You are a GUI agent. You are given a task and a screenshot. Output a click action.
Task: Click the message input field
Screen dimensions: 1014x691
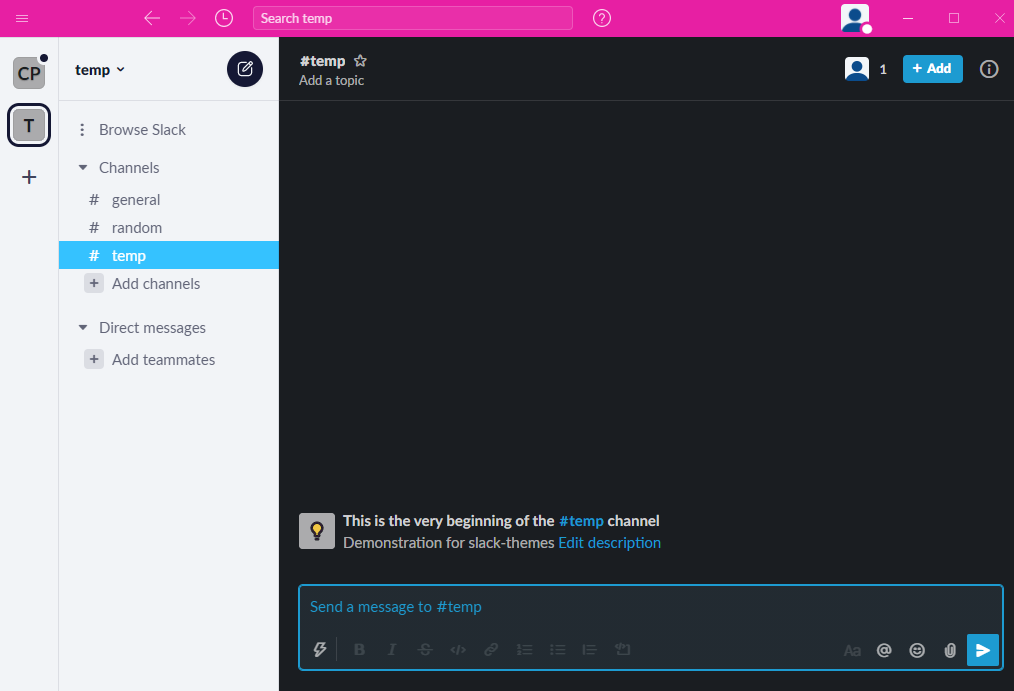point(651,607)
